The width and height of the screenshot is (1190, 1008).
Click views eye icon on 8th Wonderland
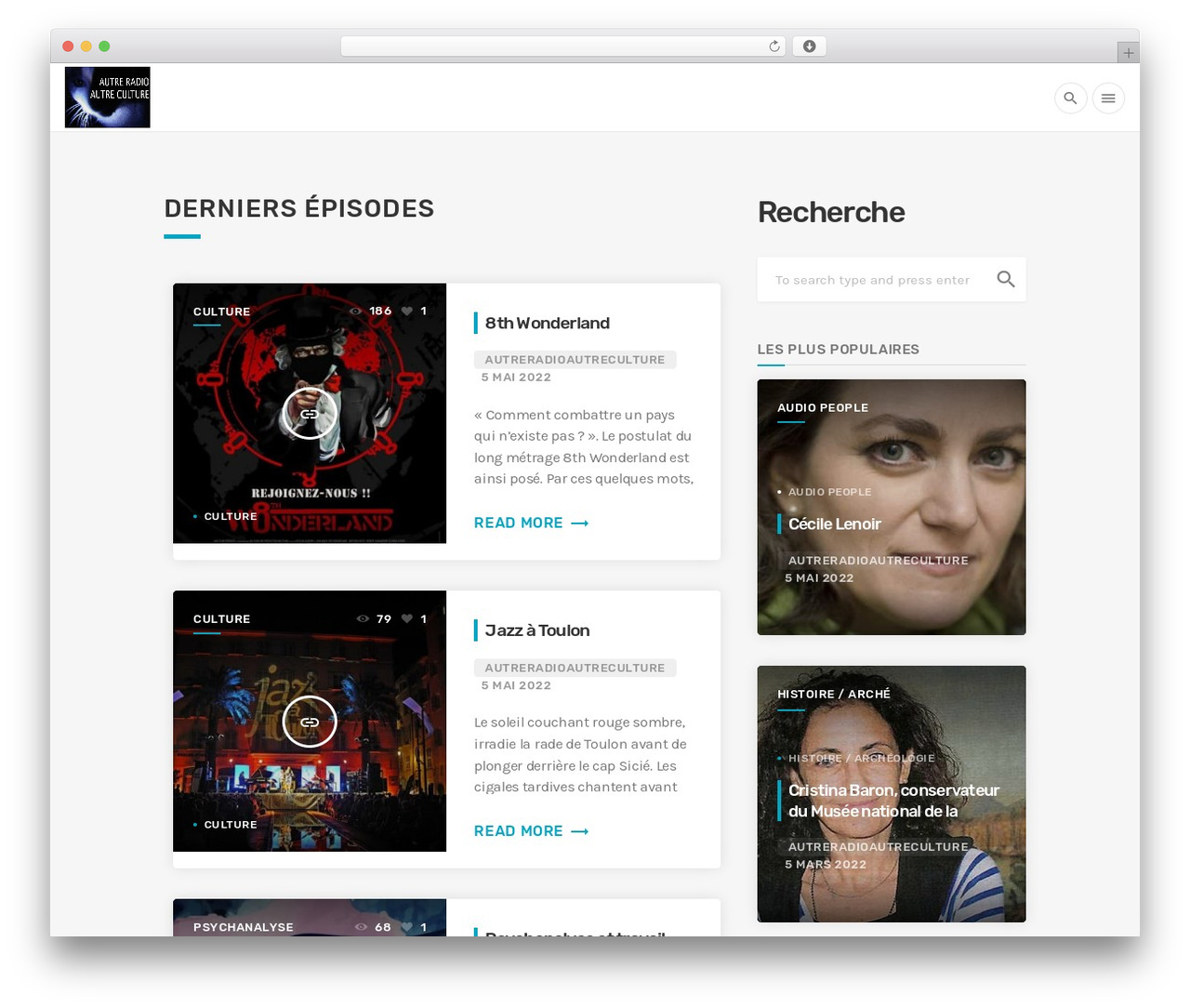[x=355, y=311]
